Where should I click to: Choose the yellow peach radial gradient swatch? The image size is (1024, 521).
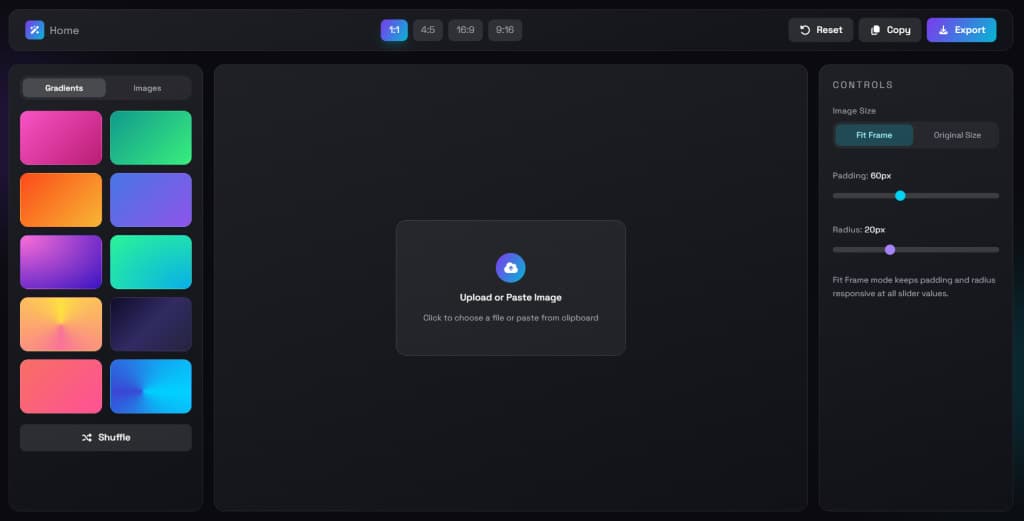(x=61, y=324)
